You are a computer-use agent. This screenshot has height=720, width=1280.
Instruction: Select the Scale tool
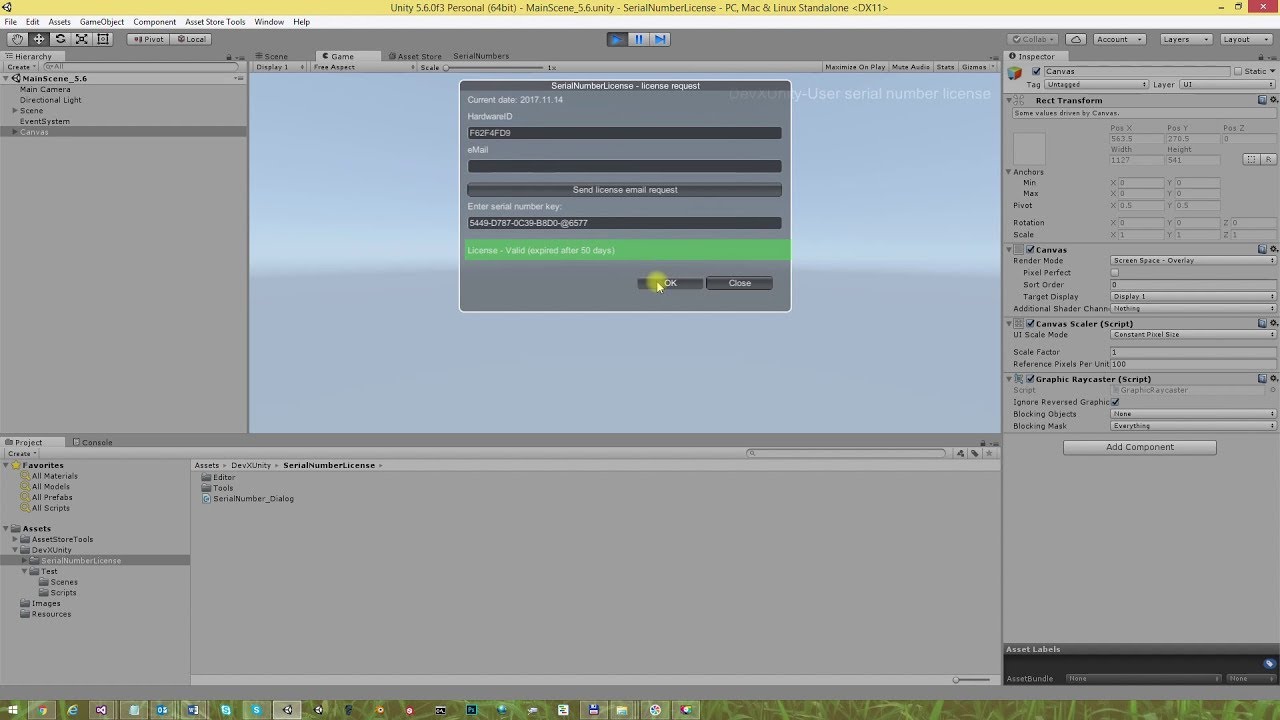click(x=81, y=39)
